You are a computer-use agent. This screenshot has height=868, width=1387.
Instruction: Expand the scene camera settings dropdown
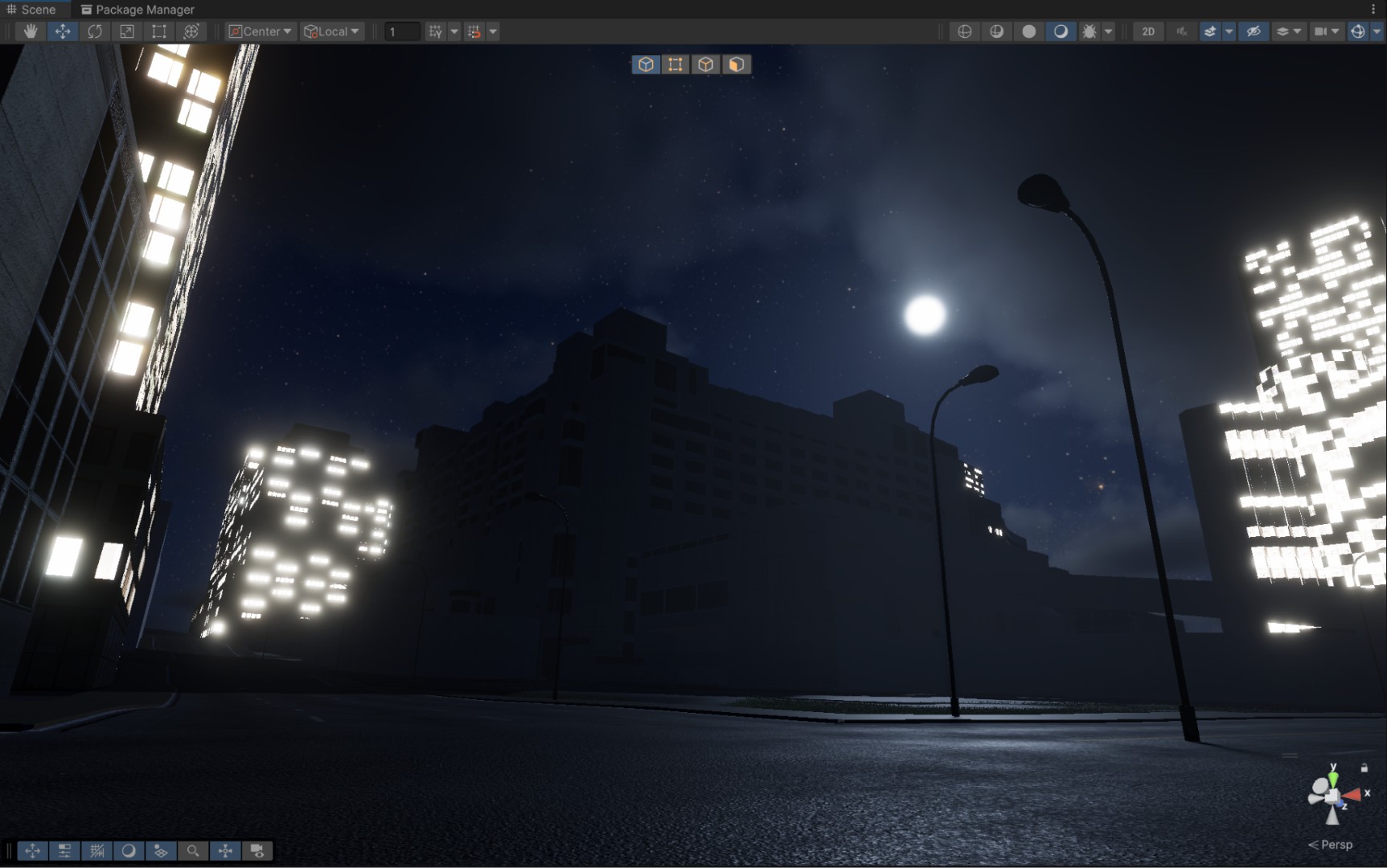coord(1336,31)
